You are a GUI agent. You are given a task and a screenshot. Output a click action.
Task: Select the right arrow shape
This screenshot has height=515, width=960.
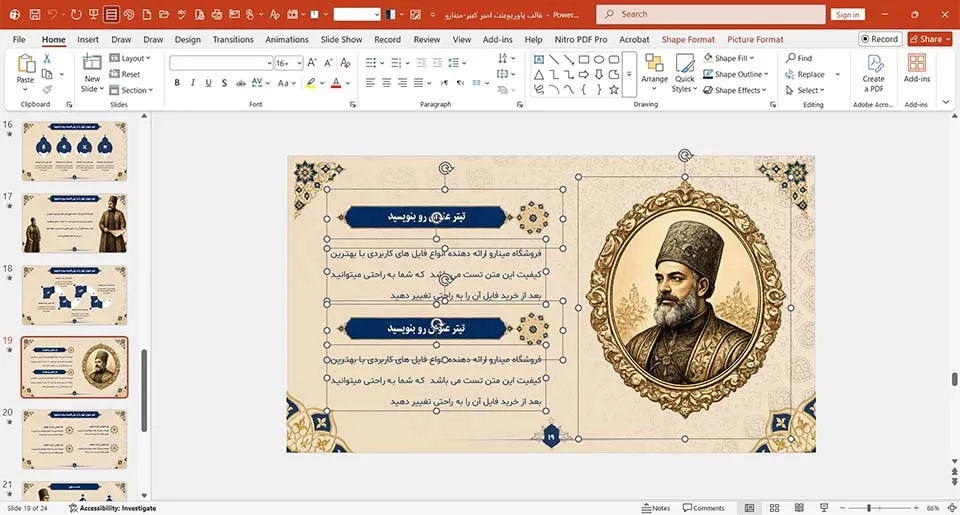(x=584, y=75)
